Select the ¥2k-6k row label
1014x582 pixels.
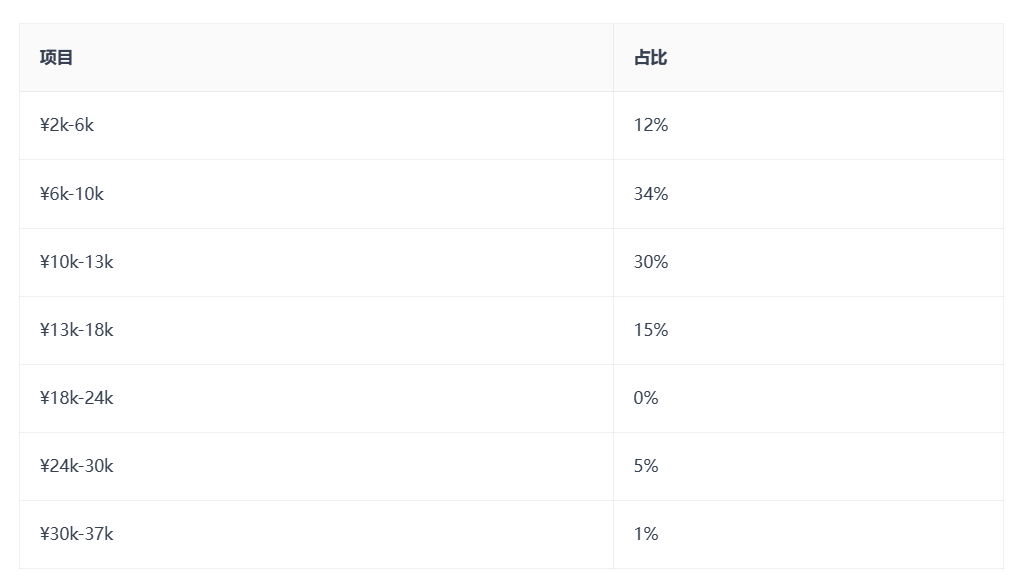coord(67,125)
